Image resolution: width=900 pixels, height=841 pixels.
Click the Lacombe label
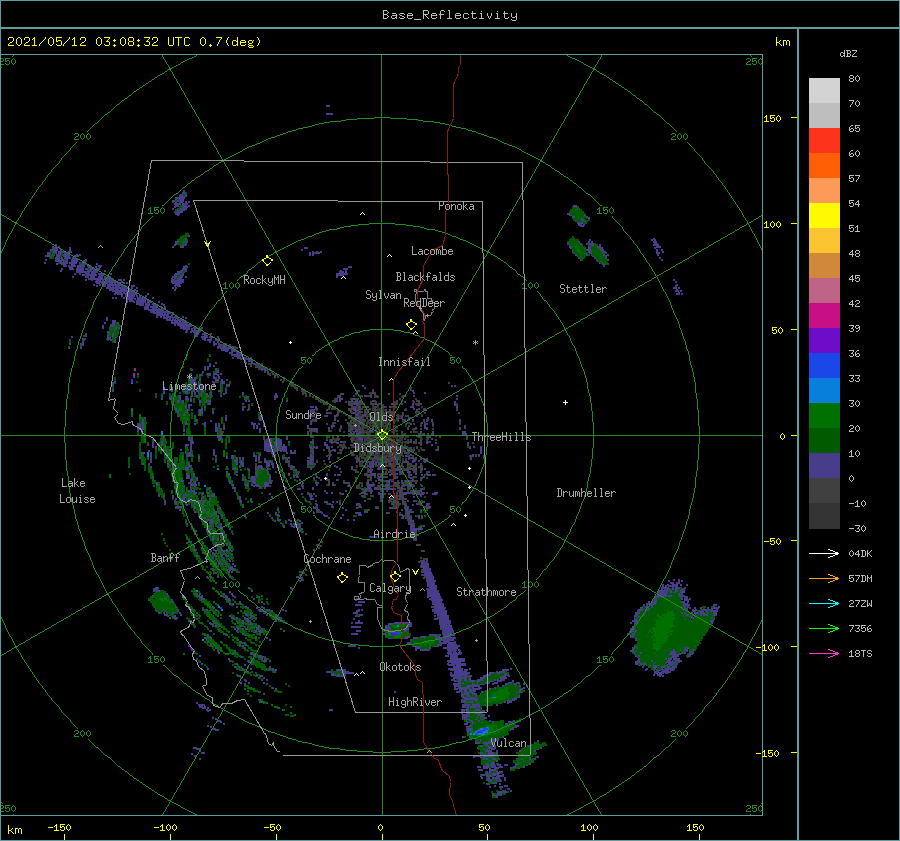click(432, 251)
